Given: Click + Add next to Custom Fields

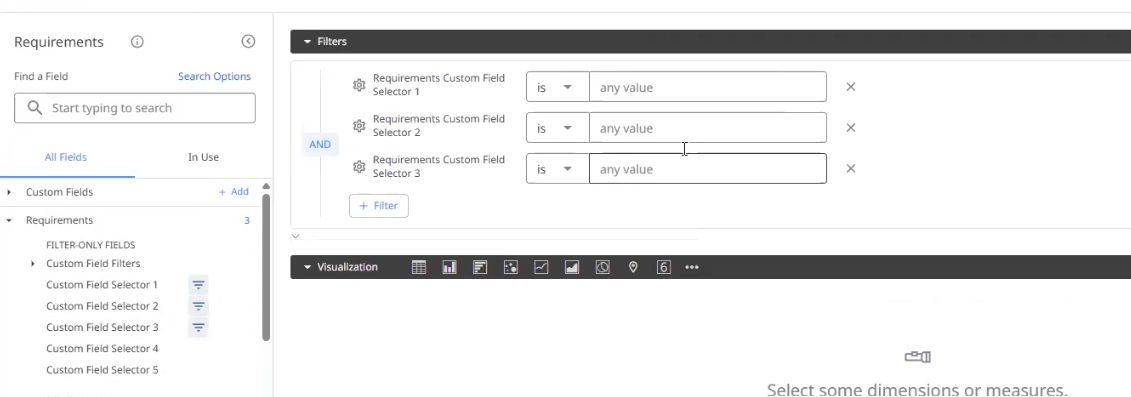Looking at the screenshot, I should 234,192.
